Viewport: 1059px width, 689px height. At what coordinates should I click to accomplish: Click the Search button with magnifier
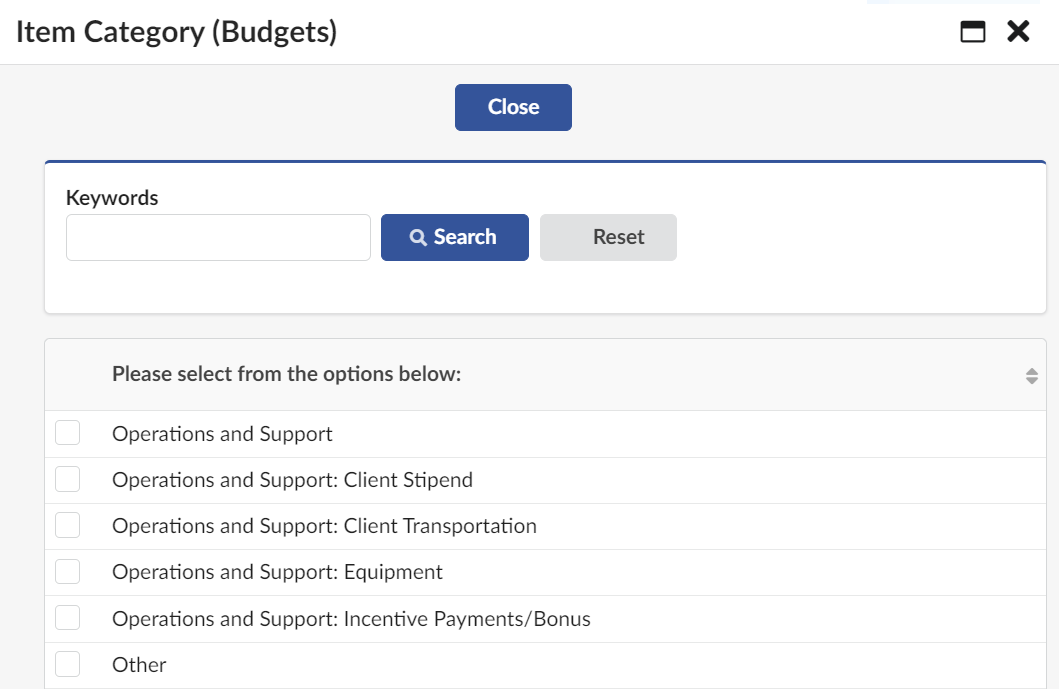[454, 237]
